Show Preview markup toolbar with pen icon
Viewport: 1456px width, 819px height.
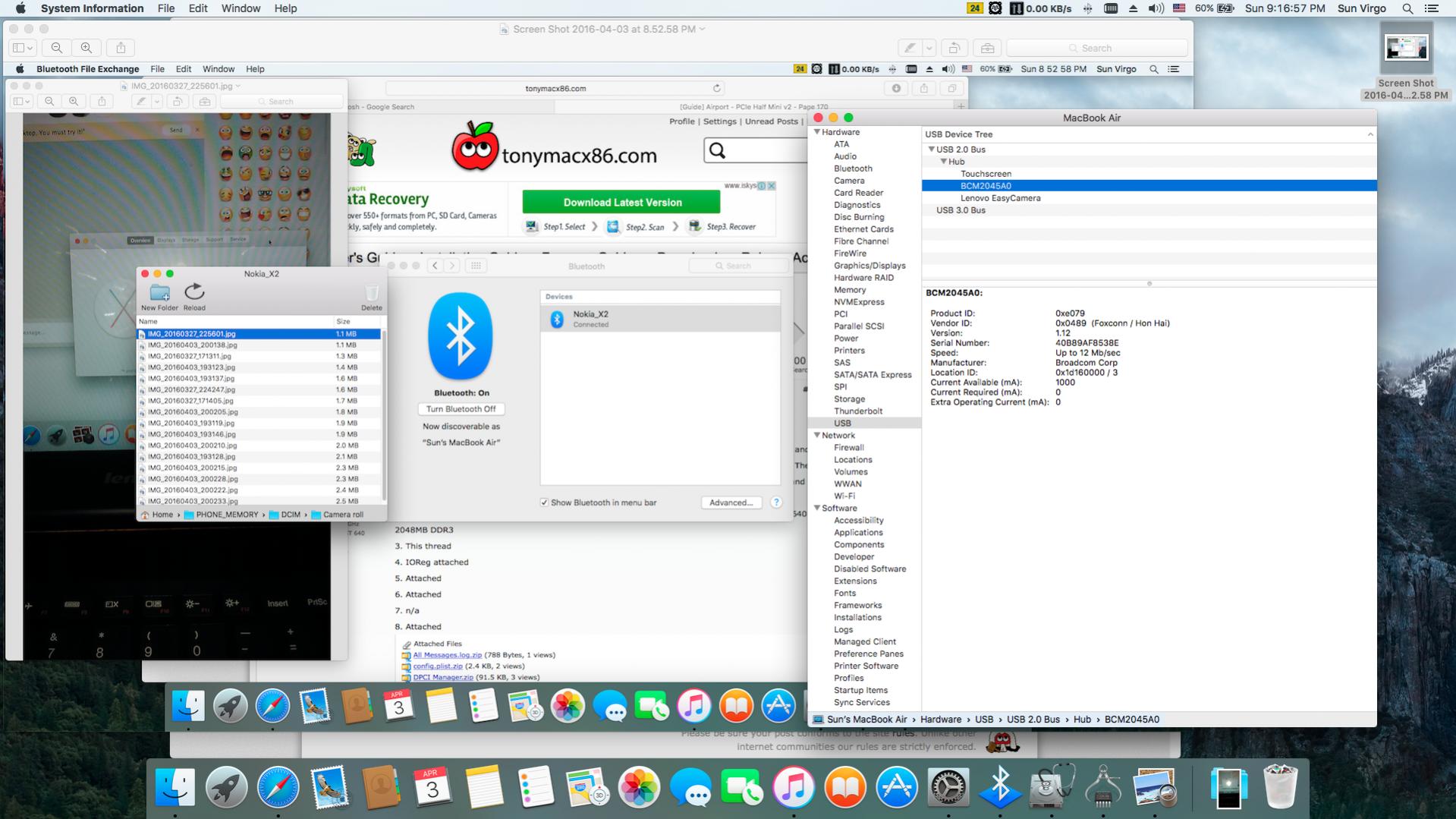[910, 48]
